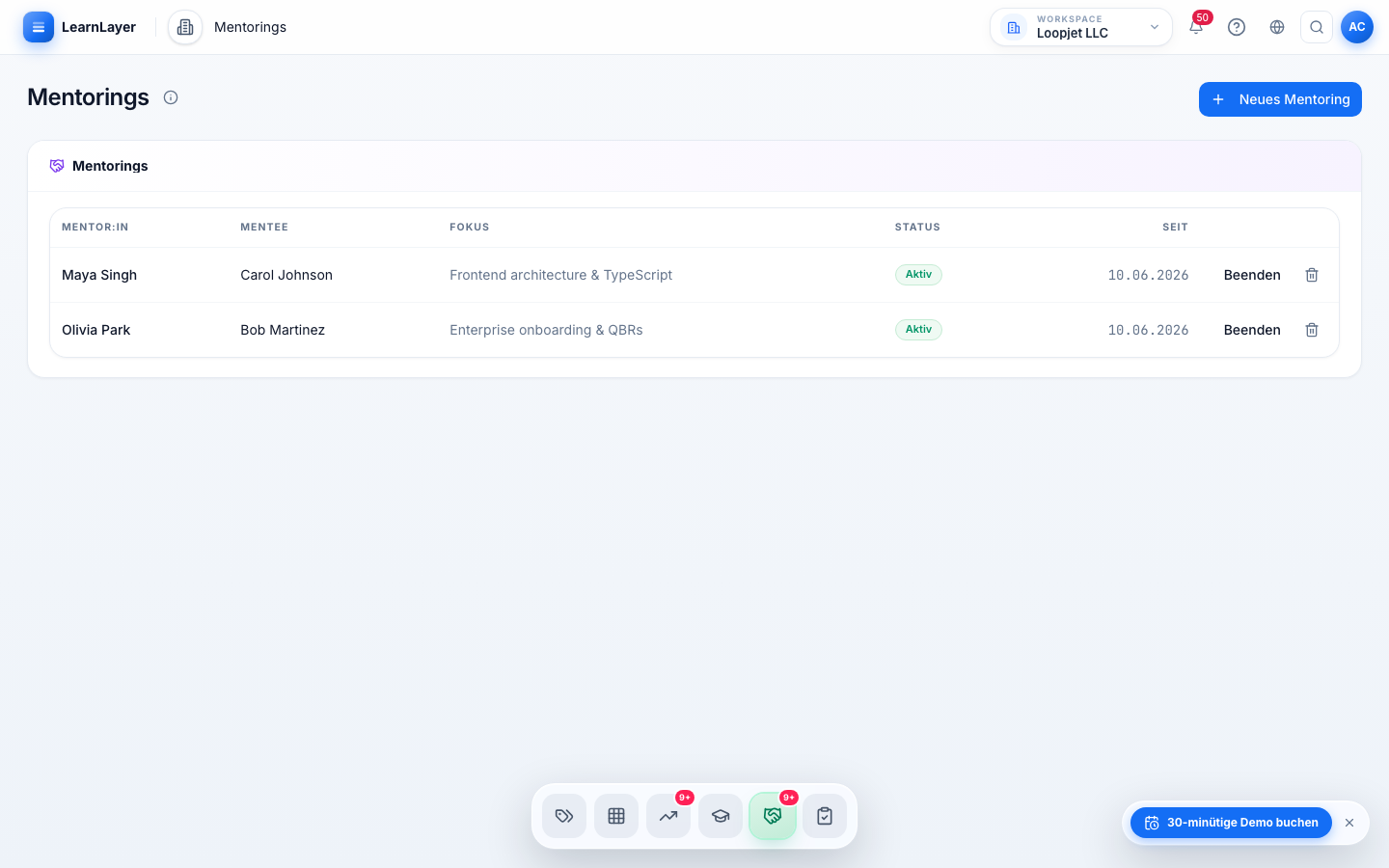Click the LearnLayer brand name
The width and height of the screenshot is (1389, 868).
coord(98,27)
